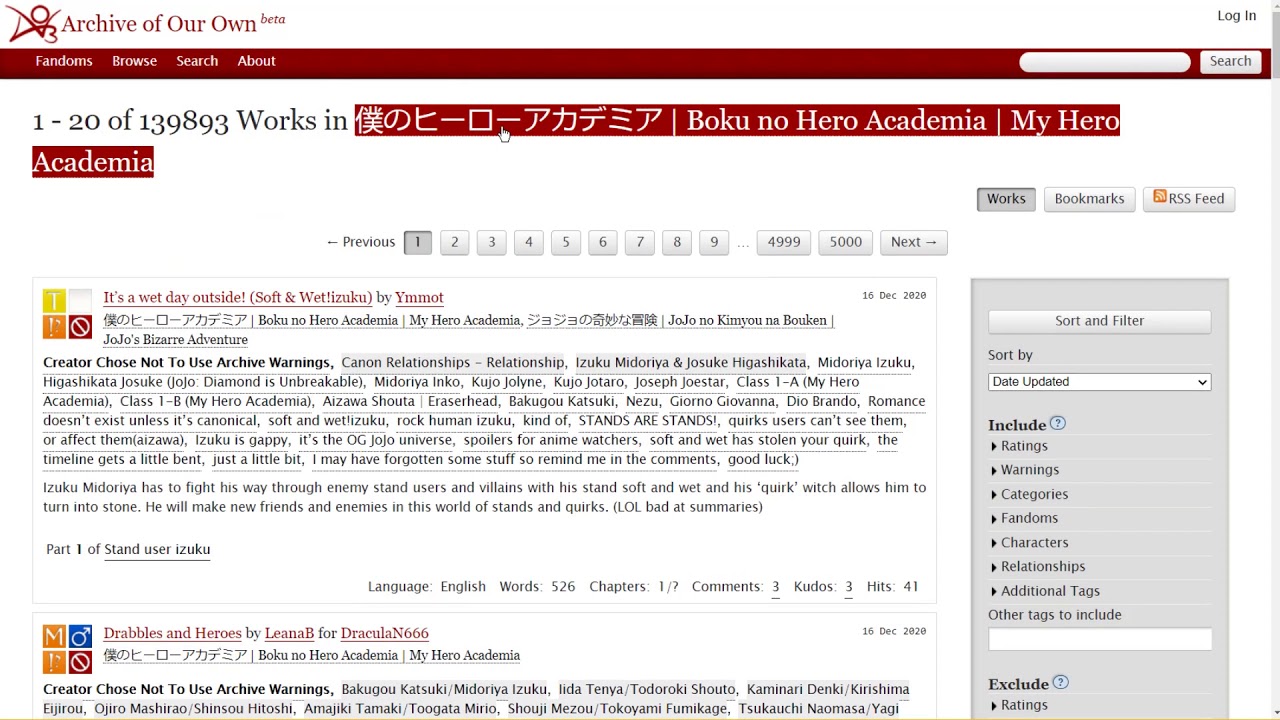Go to page 4 of results
The height and width of the screenshot is (720, 1280).
pos(528,242)
